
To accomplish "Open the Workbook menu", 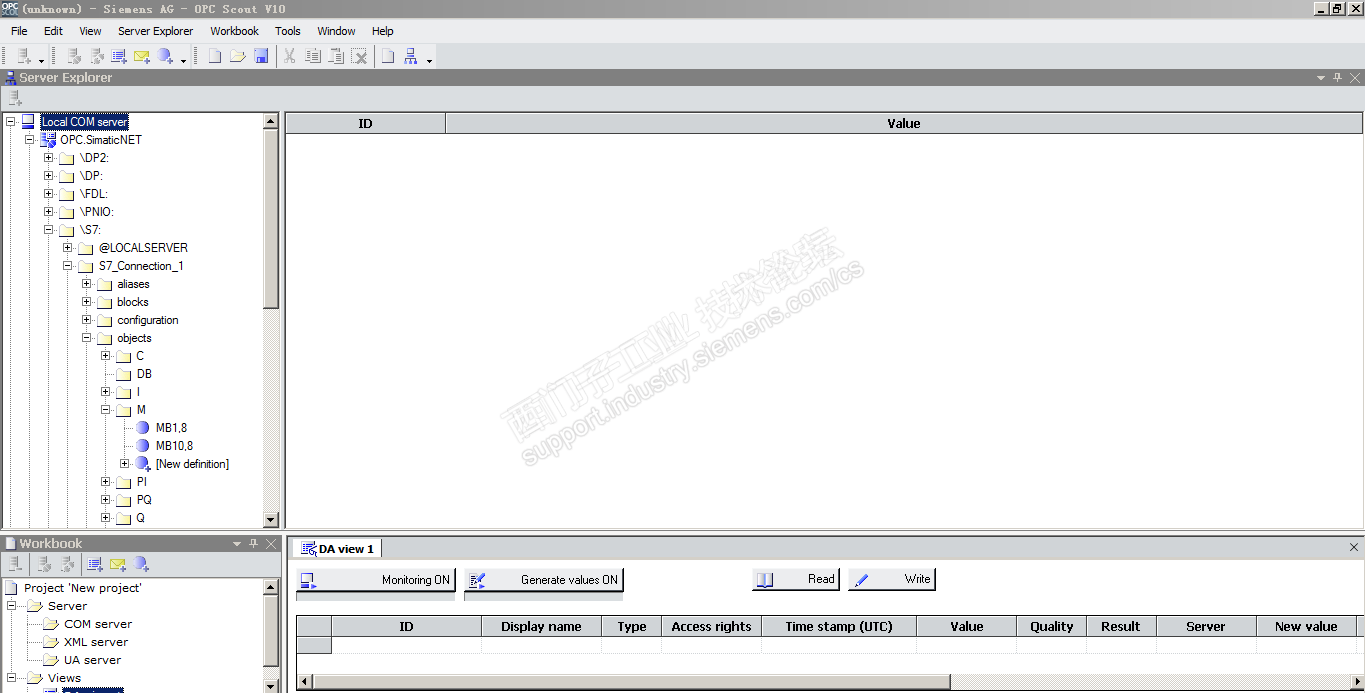I will [x=234, y=31].
